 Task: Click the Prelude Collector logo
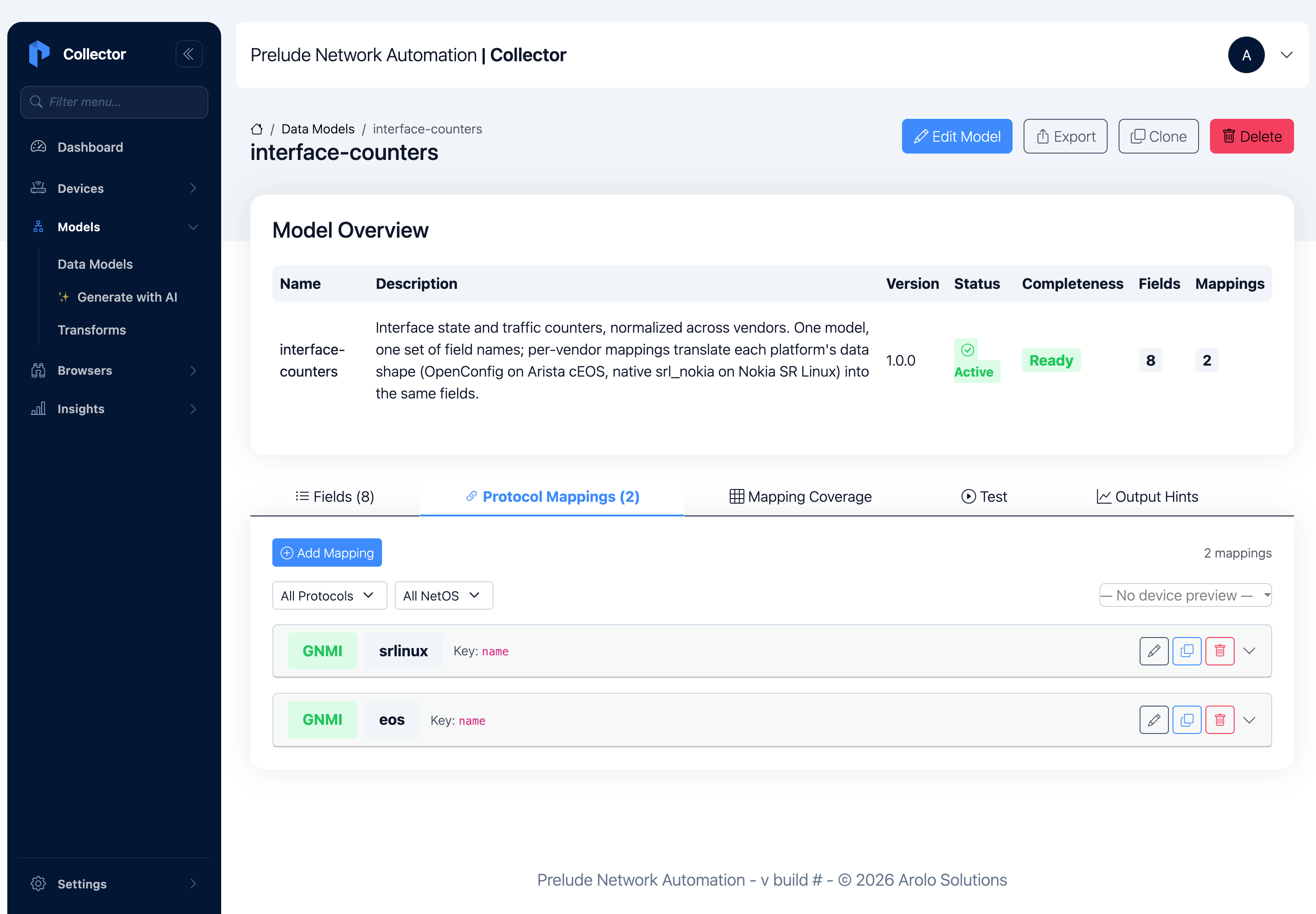(39, 54)
